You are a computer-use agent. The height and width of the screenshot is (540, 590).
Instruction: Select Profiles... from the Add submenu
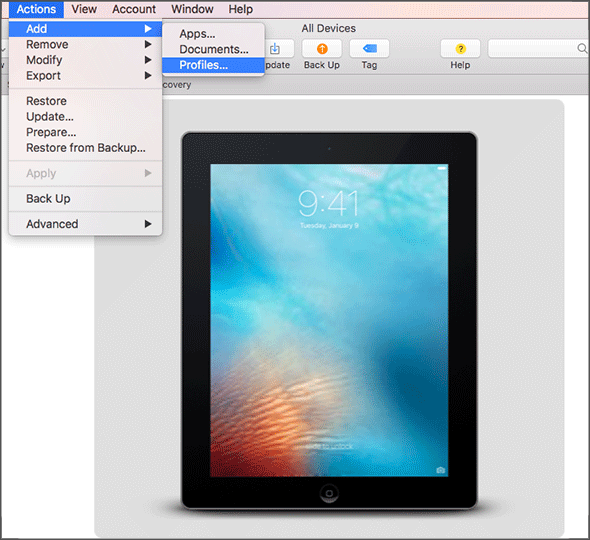(213, 65)
